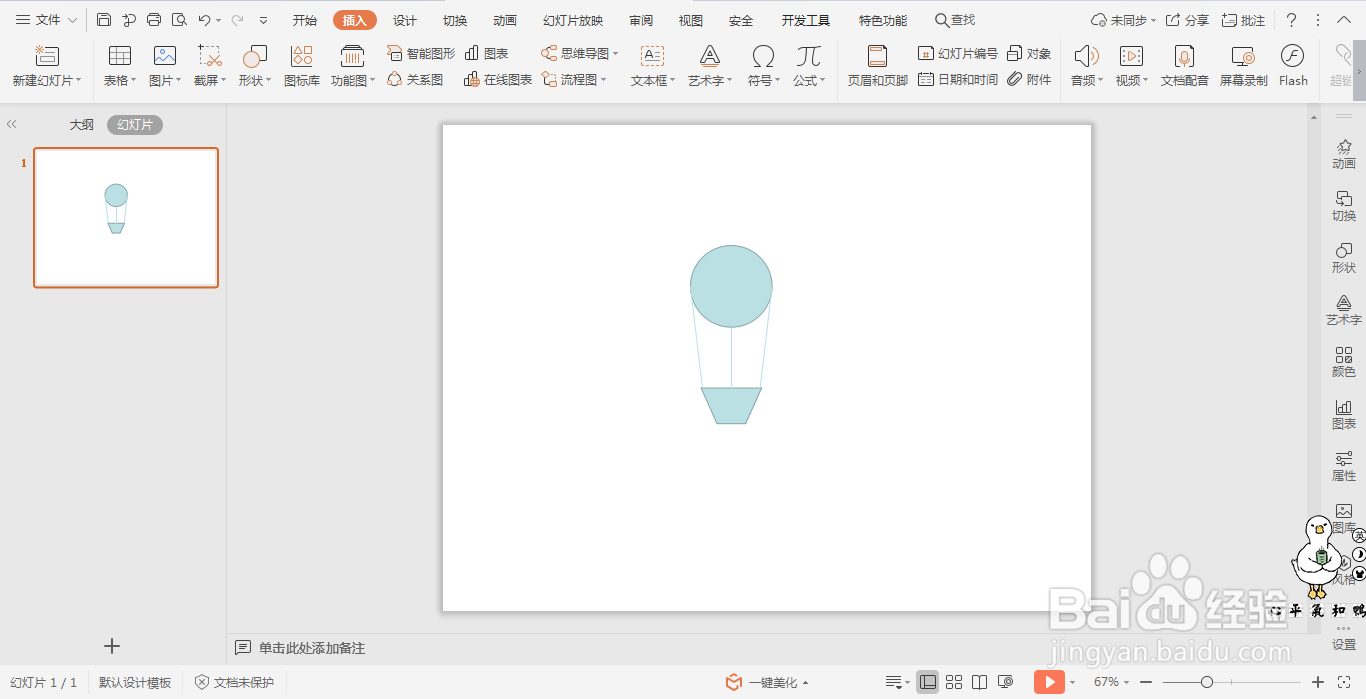Open the 设计 Design tab

point(405,20)
